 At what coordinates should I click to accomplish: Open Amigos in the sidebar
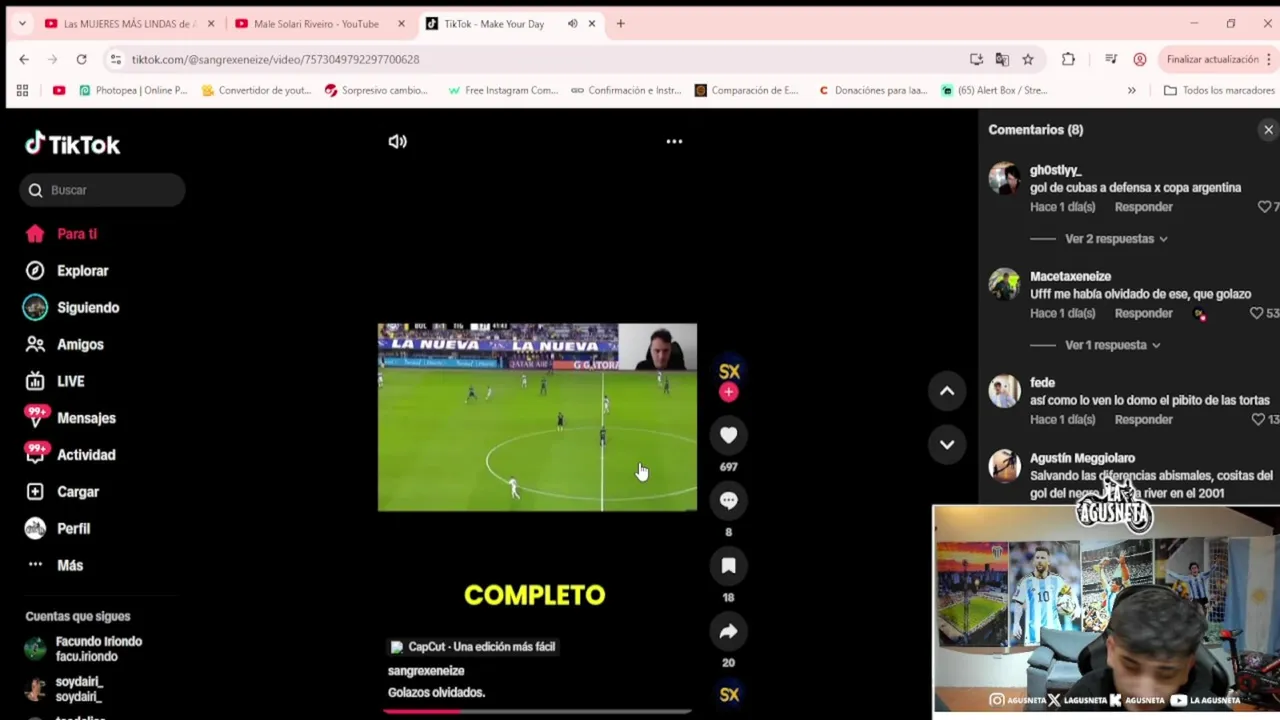pos(80,345)
